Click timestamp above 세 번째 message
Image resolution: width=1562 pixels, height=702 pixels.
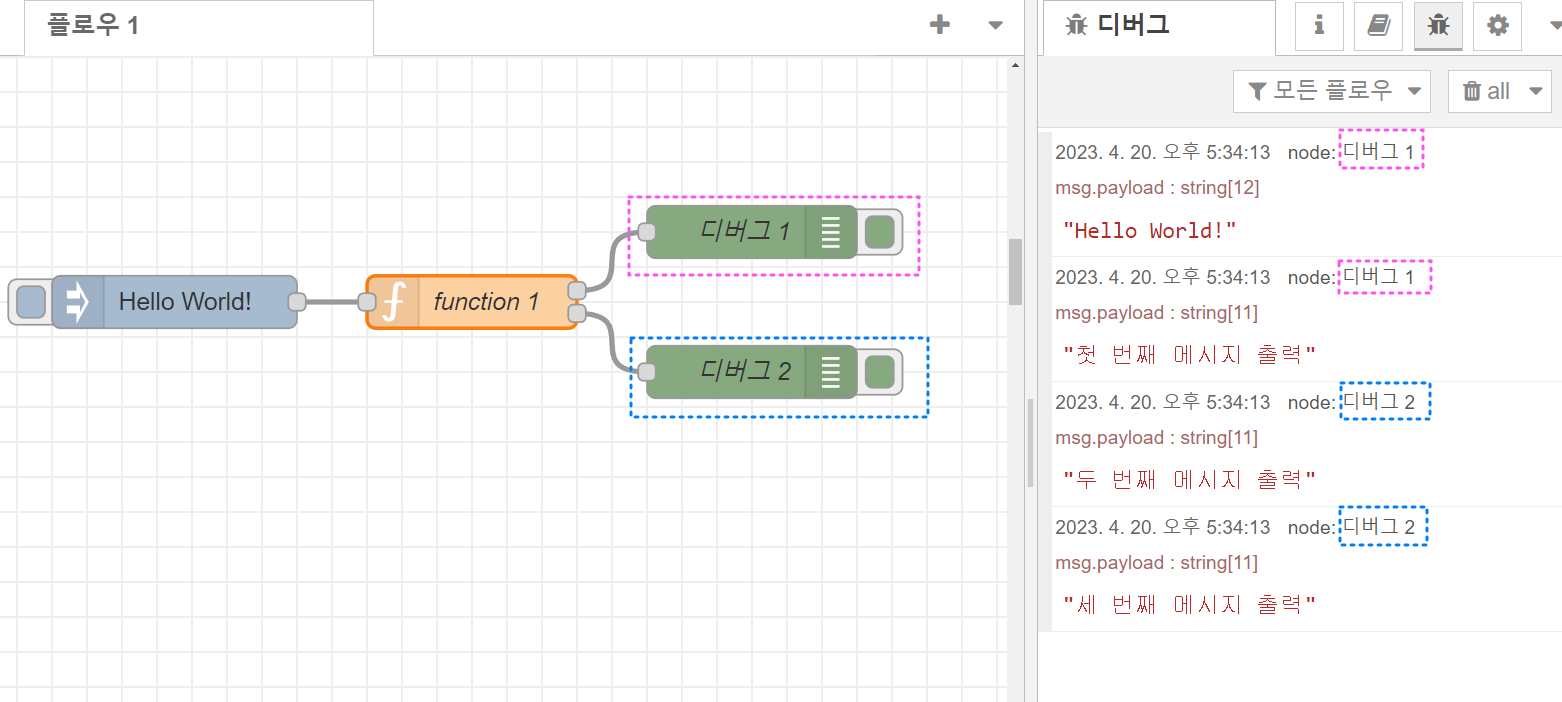click(1162, 527)
